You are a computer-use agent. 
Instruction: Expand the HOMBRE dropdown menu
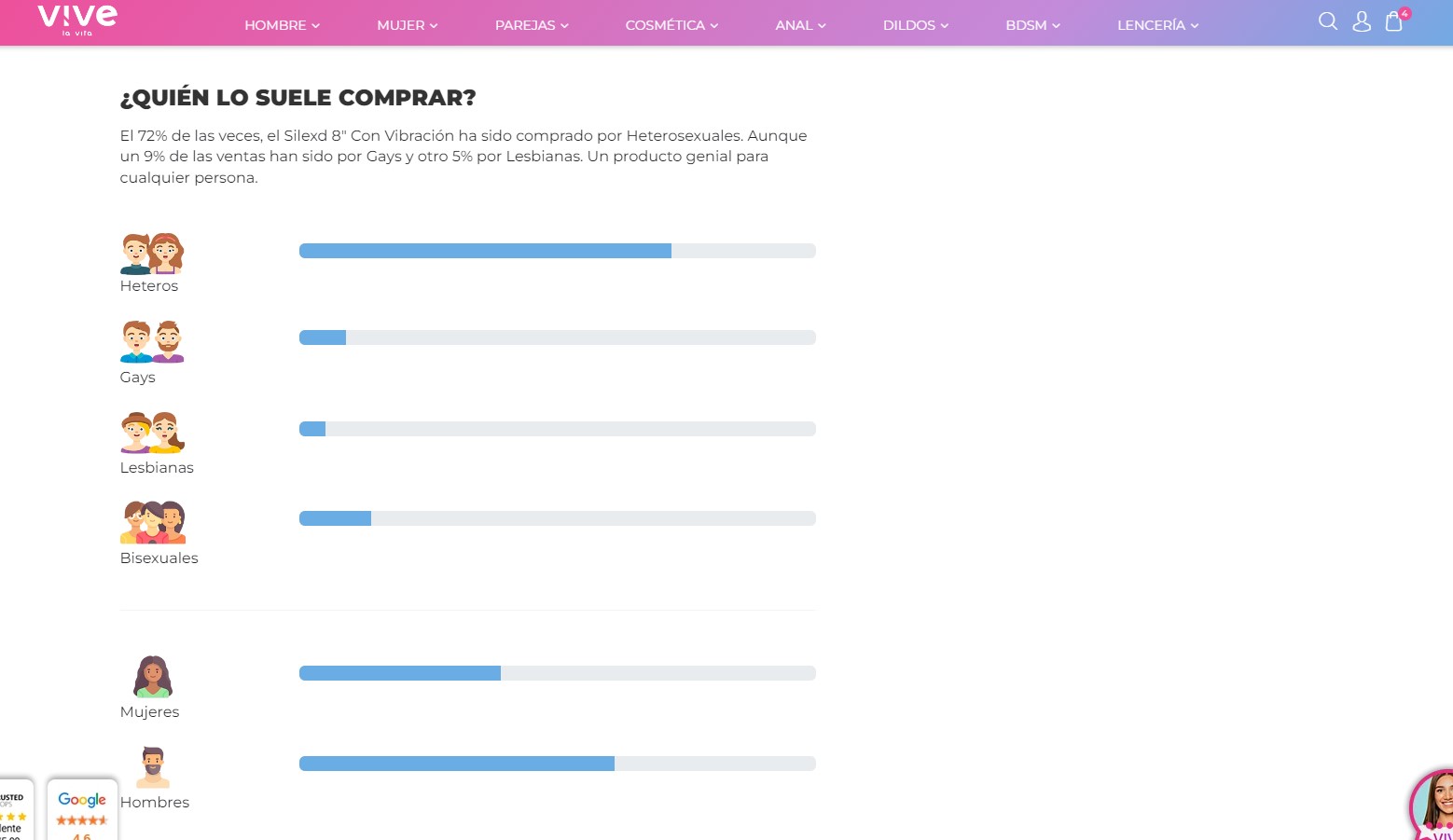coord(282,25)
